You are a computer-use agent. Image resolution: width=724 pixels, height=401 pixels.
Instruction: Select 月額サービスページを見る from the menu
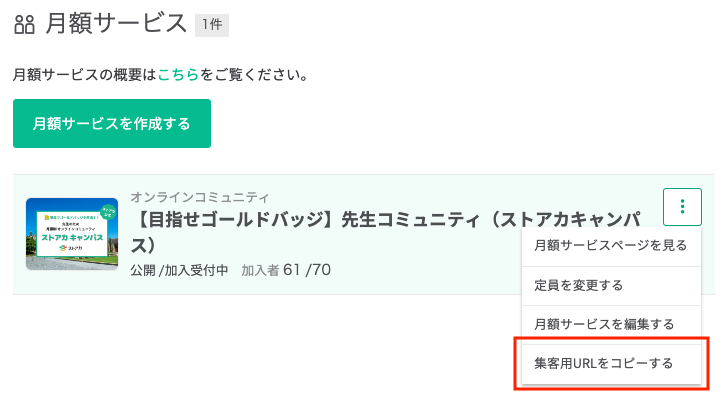pyautogui.click(x=611, y=246)
